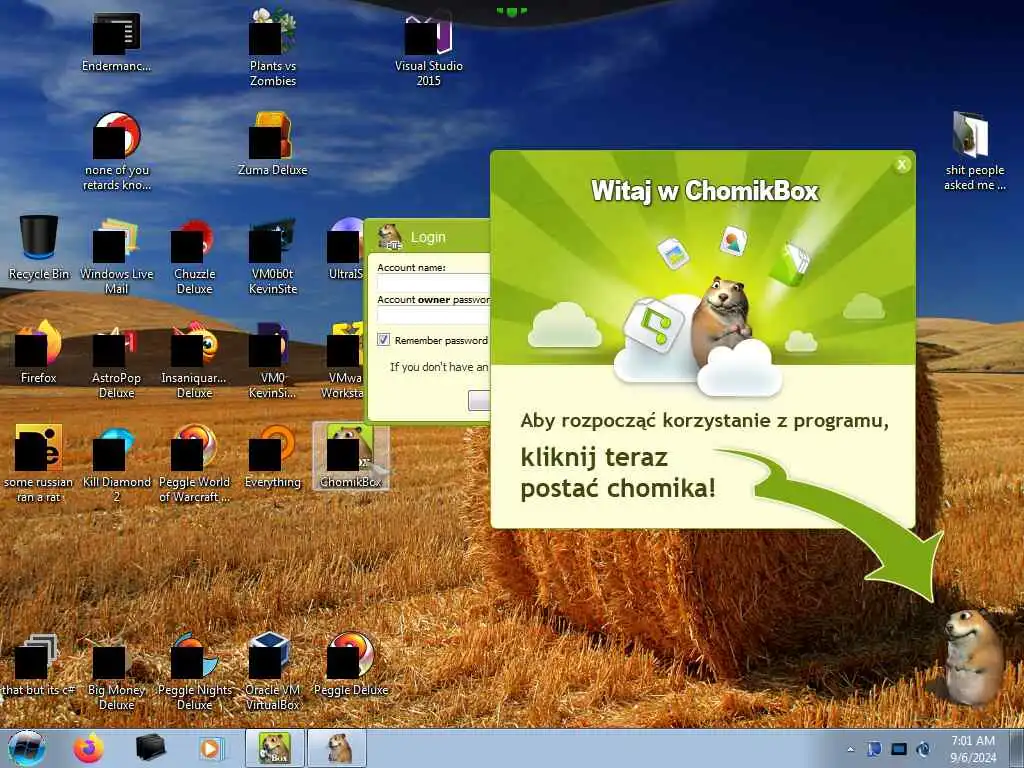Launch Kill Diamond 2 icon
The image size is (1024, 768).
[x=116, y=463]
